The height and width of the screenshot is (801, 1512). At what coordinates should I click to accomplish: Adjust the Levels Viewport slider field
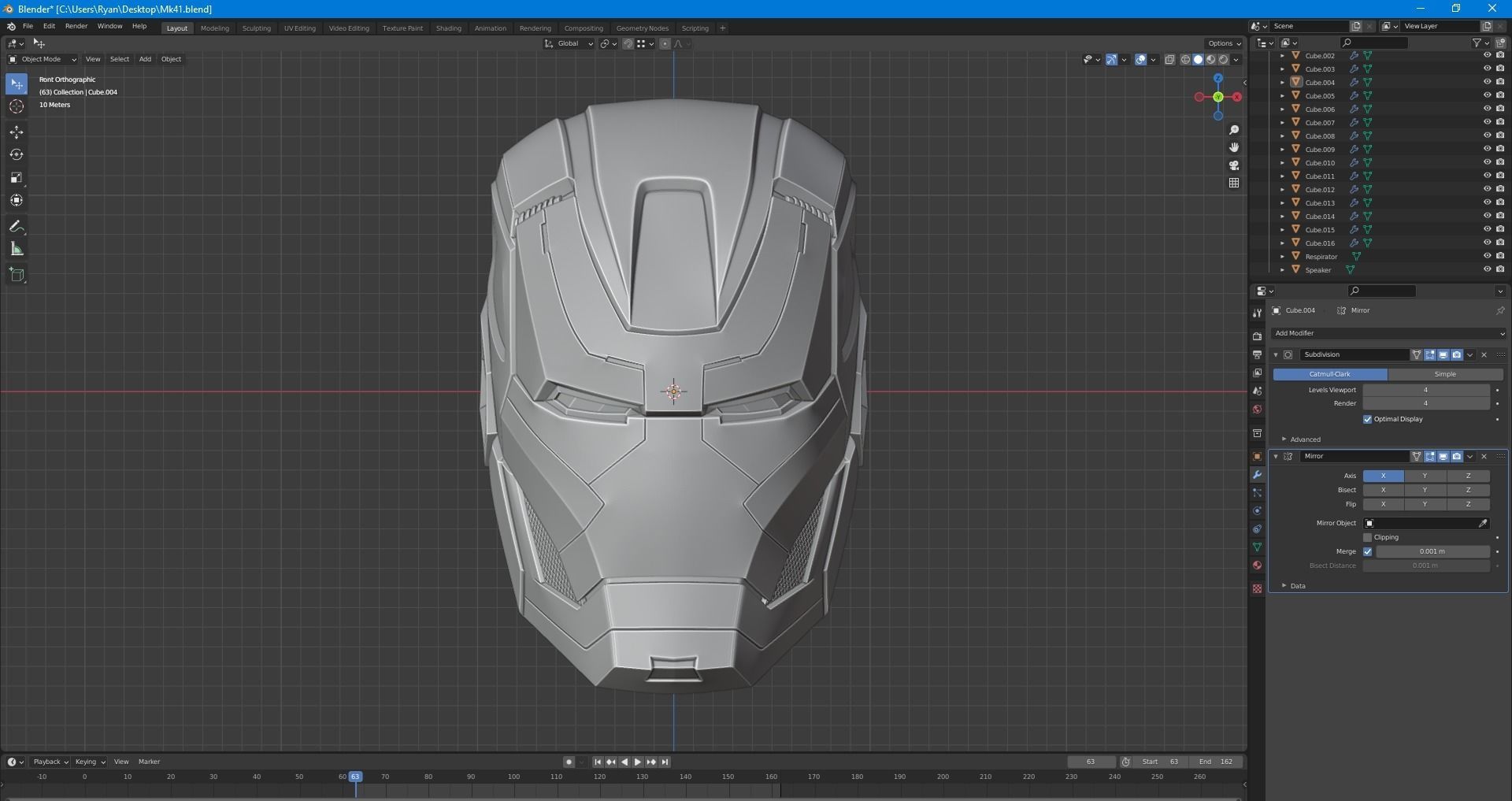(x=1425, y=390)
